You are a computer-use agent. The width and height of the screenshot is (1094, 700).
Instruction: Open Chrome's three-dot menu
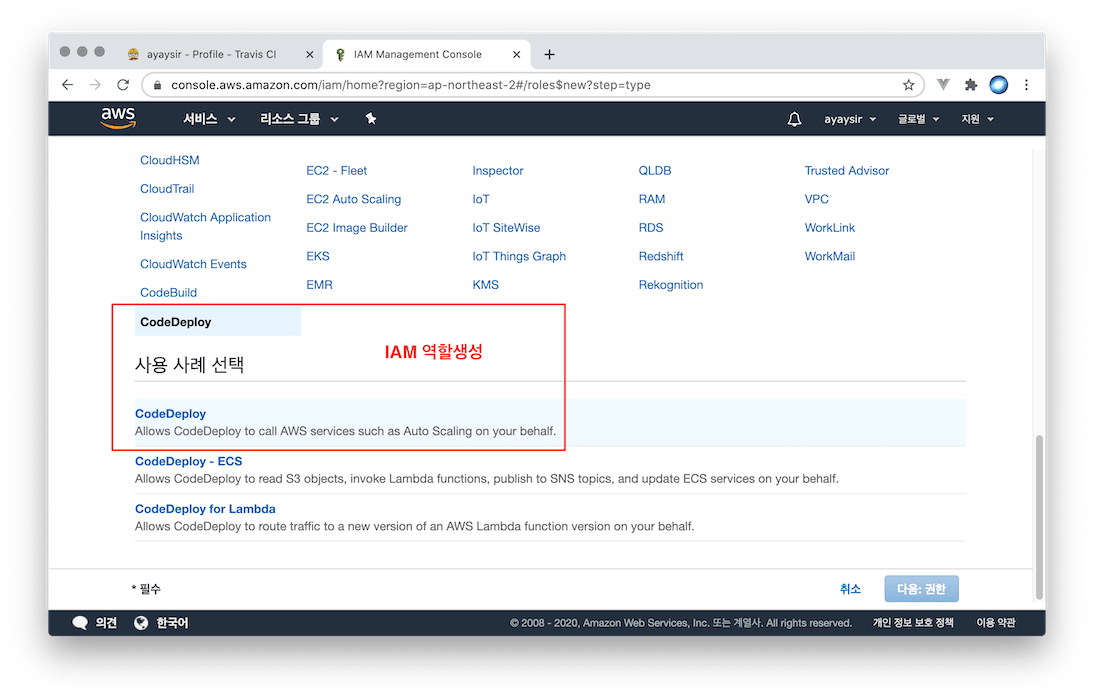pos(1026,85)
